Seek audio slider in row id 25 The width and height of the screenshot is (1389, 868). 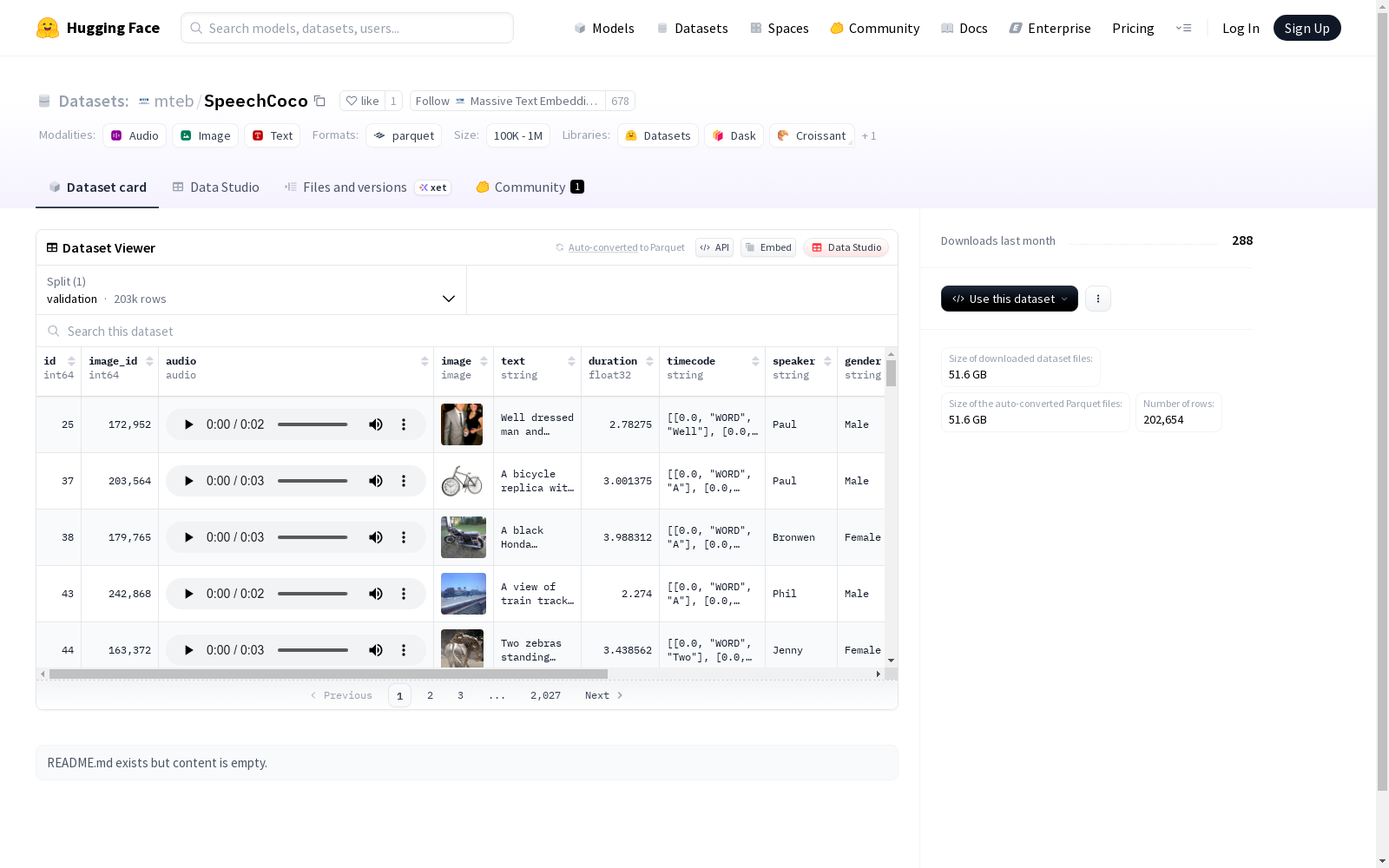tap(313, 424)
